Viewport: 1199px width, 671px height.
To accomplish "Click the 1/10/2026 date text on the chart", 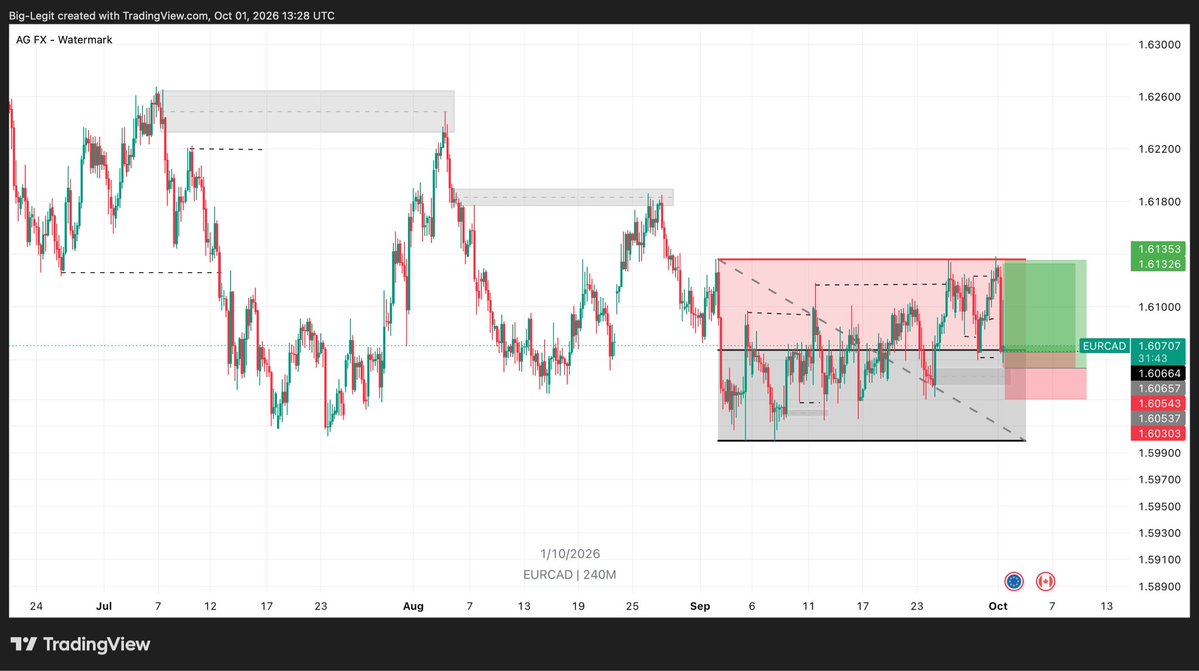I will click(x=570, y=554).
